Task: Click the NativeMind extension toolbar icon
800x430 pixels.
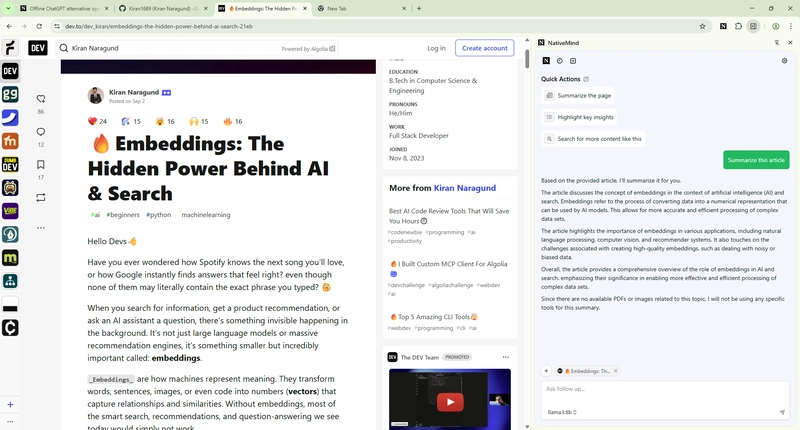Action: point(723,26)
